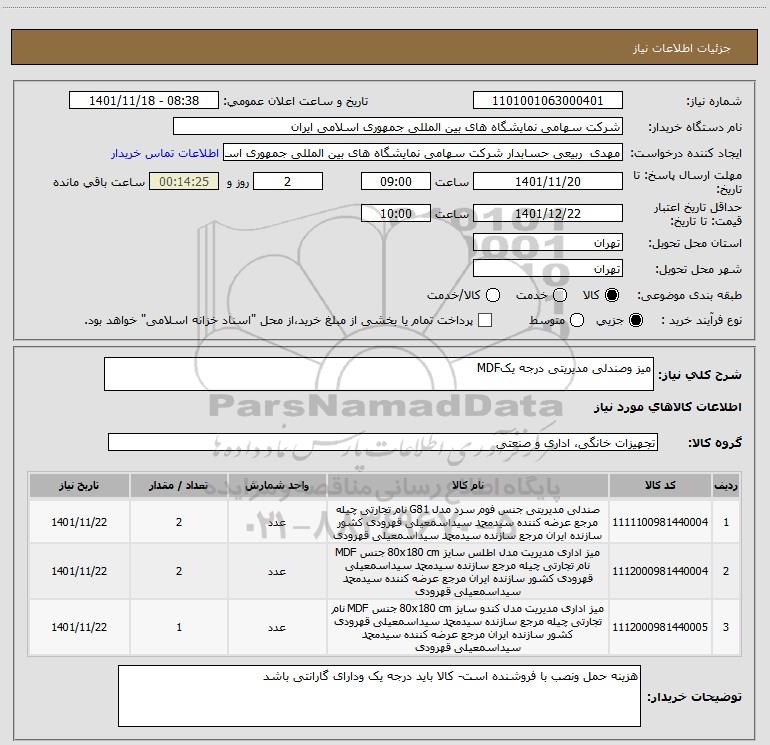Image resolution: width=770 pixels, height=745 pixels.
Task: Select the متوسط purchase type radio
Action: 577,320
